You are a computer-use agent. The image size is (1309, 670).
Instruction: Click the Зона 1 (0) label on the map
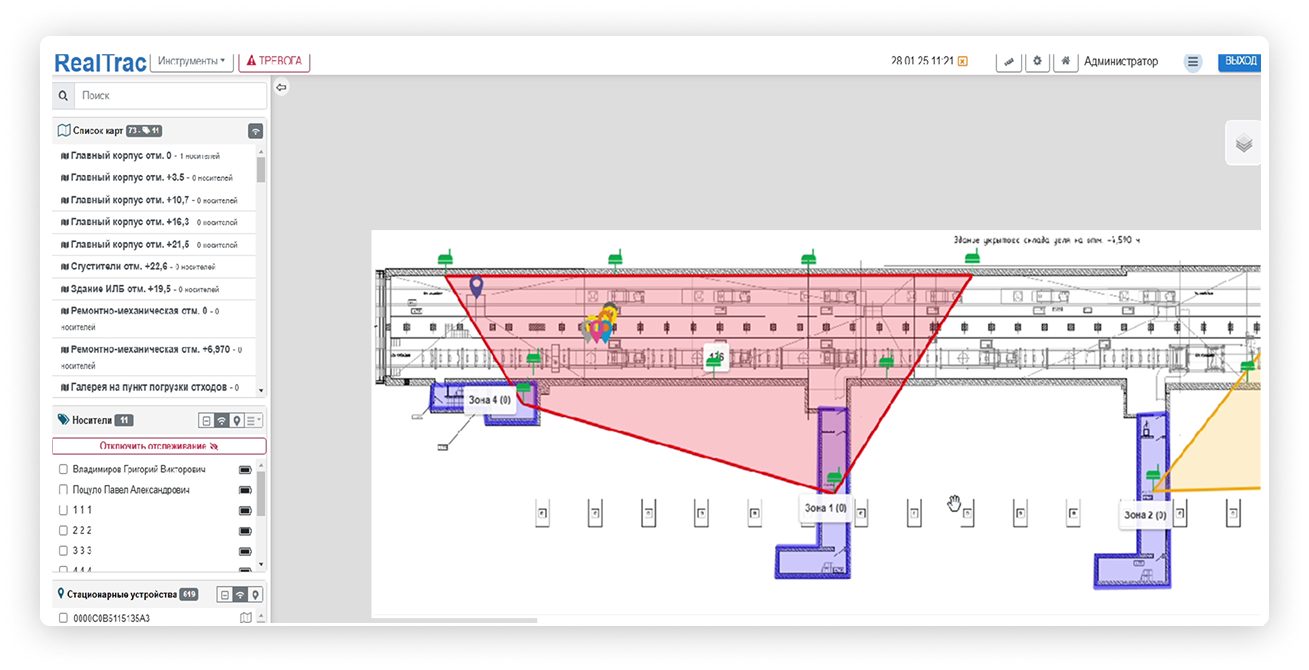click(826, 508)
